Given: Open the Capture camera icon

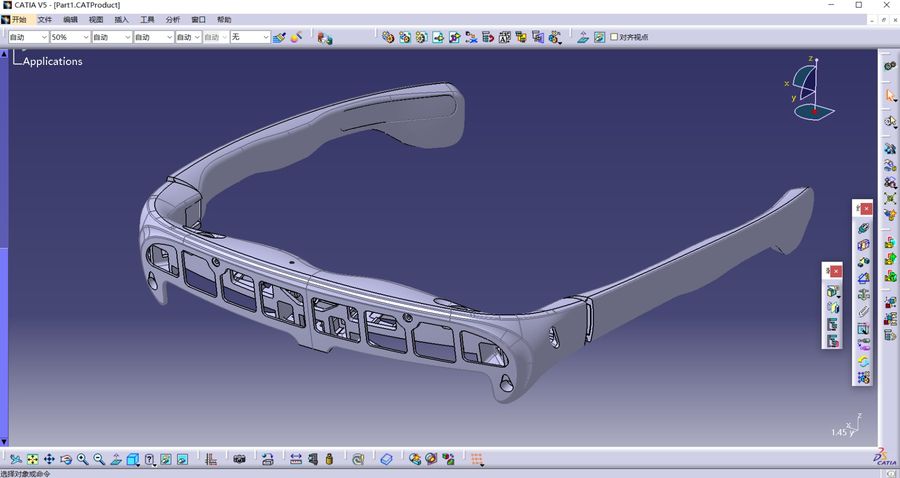Looking at the screenshot, I should (239, 459).
